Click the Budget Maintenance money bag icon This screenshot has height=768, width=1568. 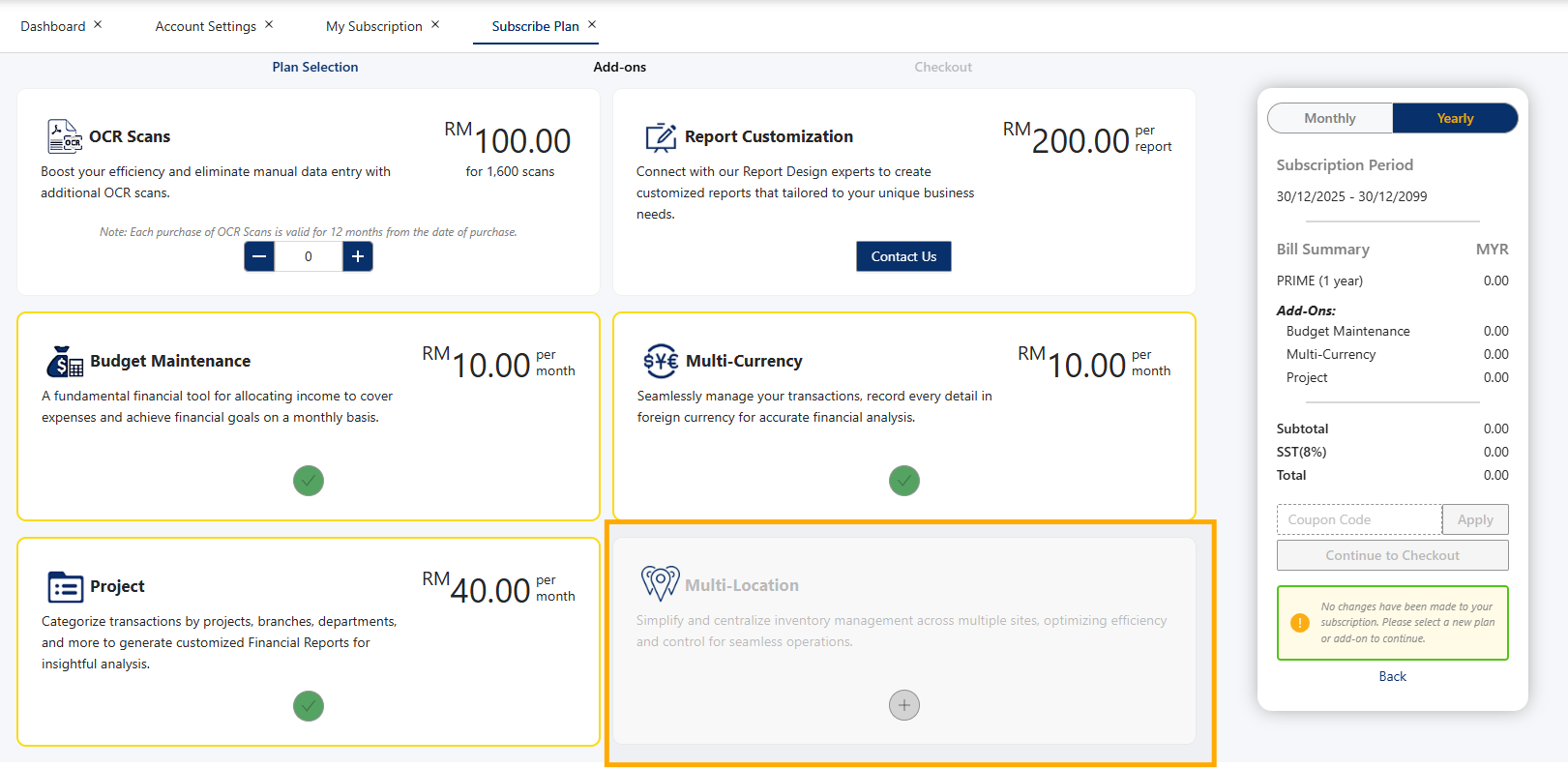click(65, 362)
